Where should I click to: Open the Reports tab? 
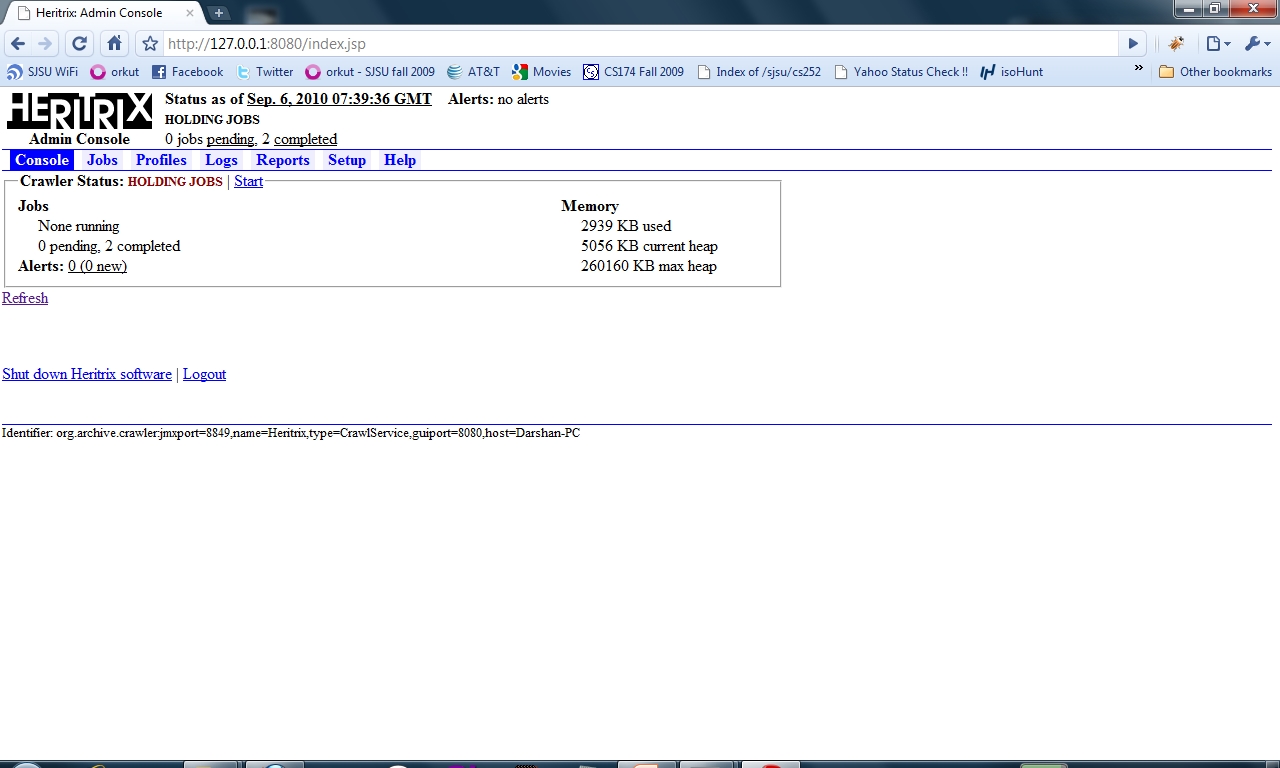tap(283, 160)
